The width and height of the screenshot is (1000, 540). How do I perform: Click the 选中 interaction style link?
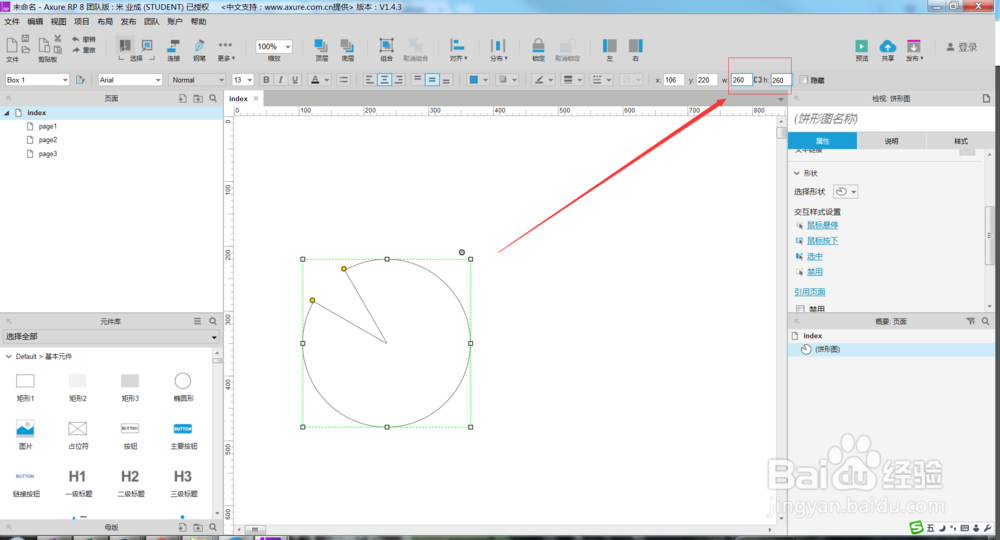(x=814, y=256)
